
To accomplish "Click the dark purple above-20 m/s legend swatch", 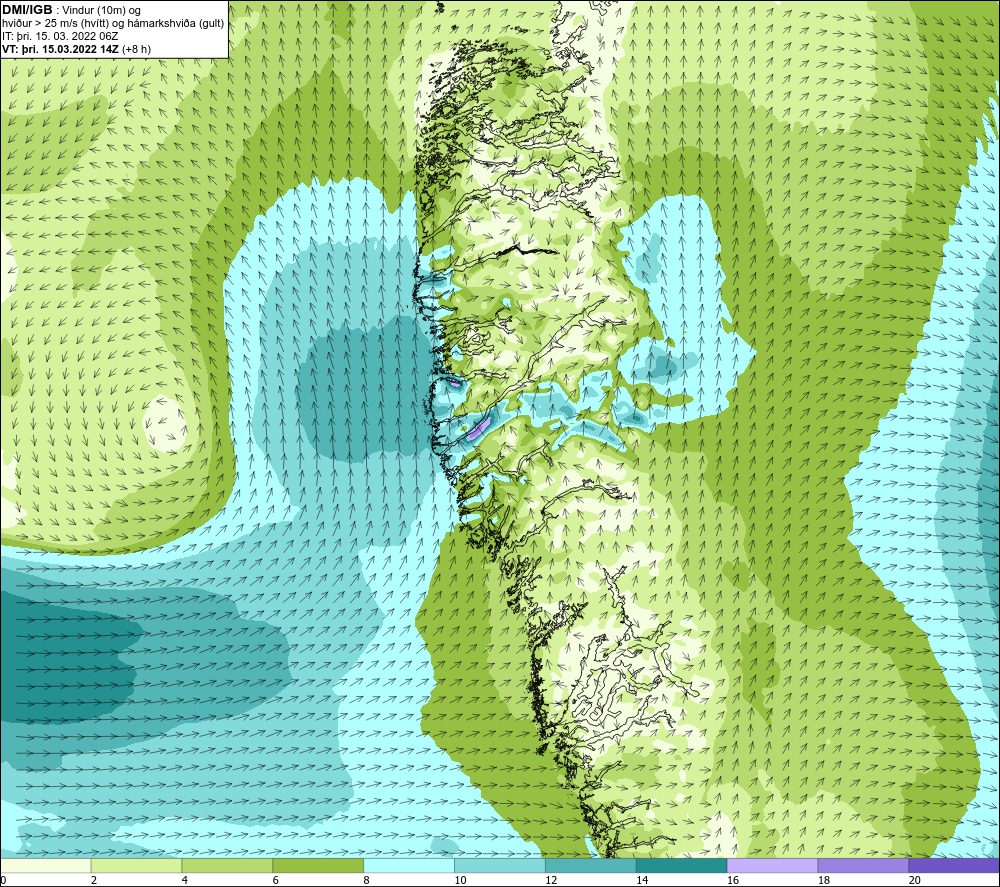I will pyautogui.click(x=954, y=865).
